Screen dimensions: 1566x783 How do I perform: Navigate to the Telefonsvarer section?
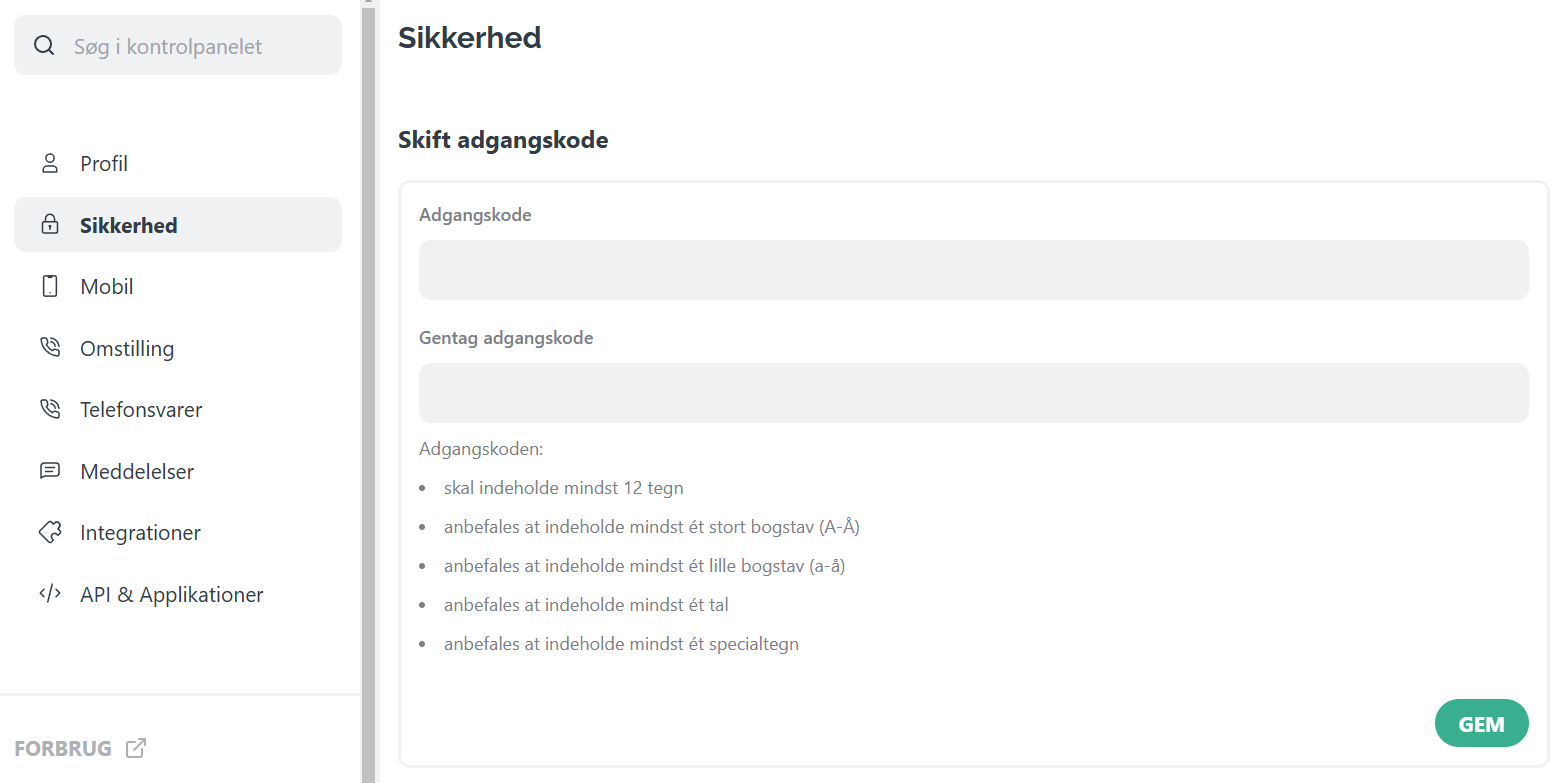click(x=141, y=409)
